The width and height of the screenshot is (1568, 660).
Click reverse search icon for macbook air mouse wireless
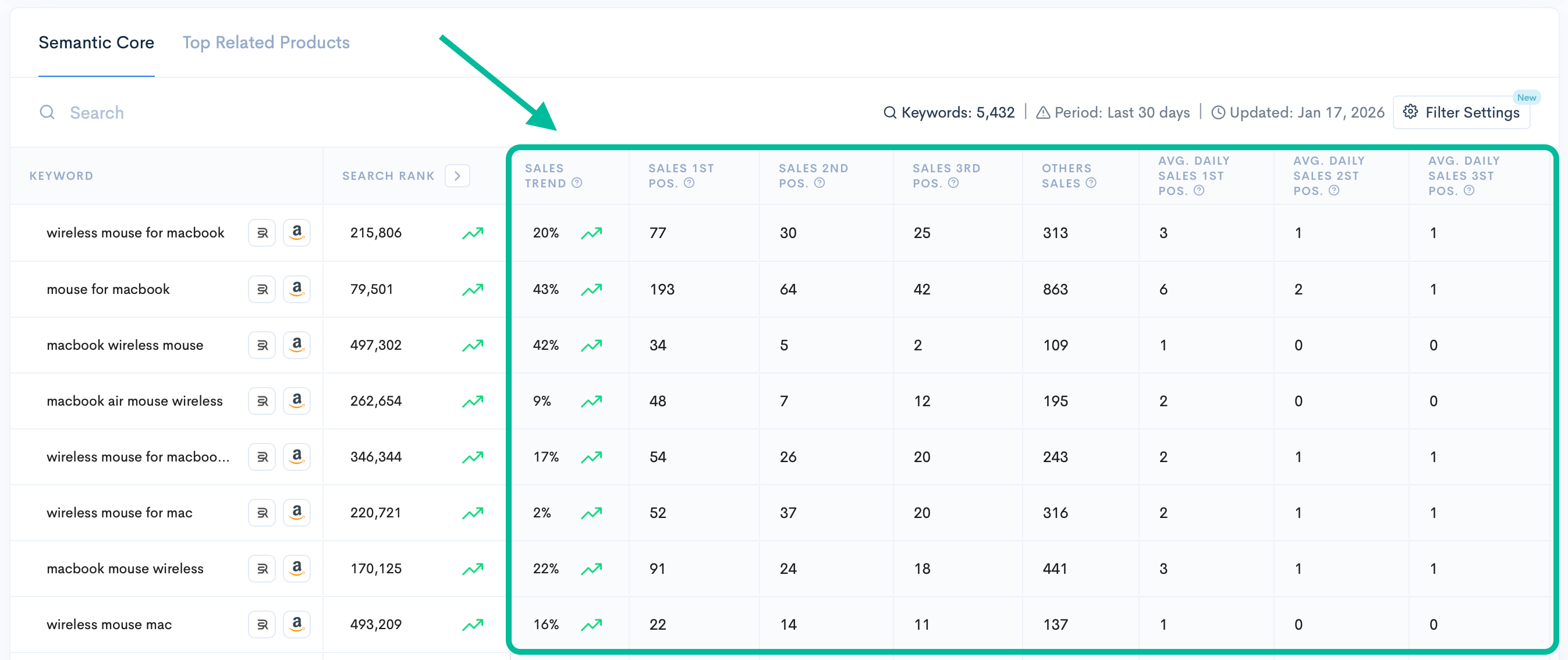[262, 401]
